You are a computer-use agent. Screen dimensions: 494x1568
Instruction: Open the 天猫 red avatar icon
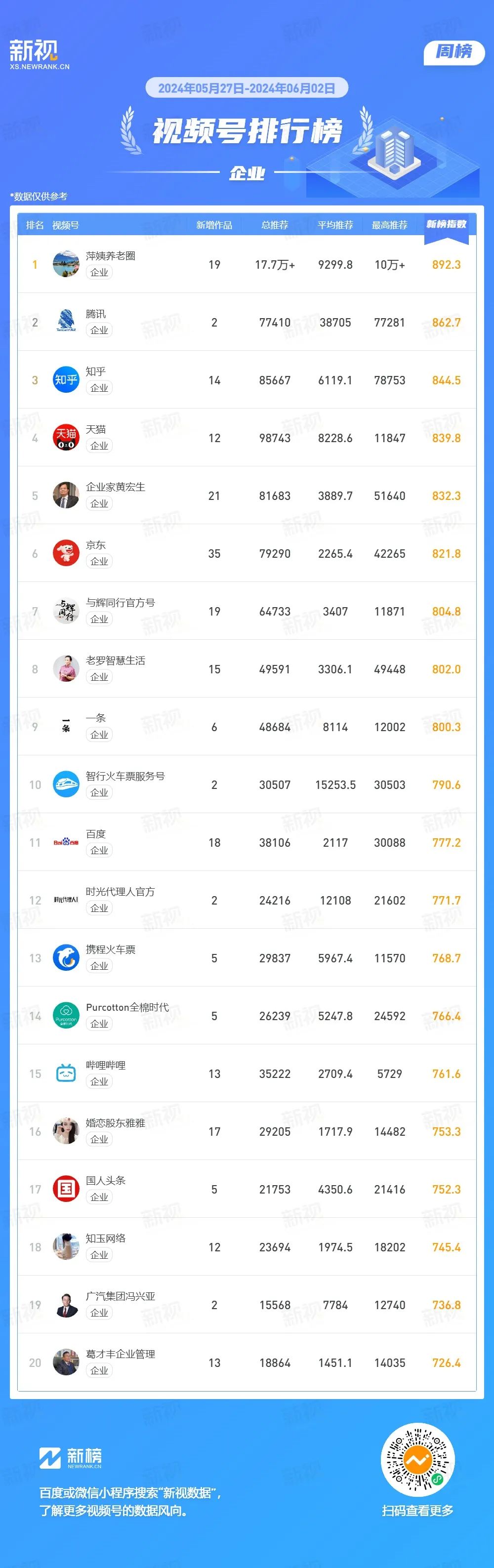(66, 438)
